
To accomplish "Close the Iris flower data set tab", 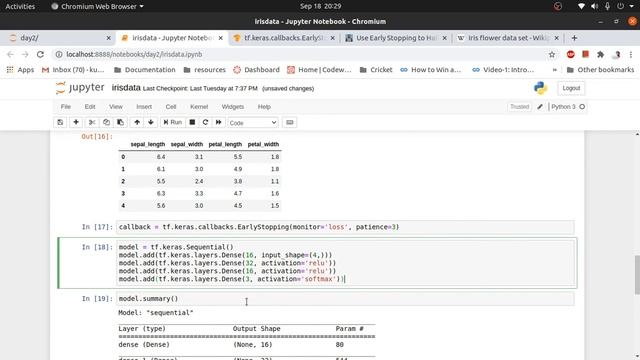I will pyautogui.click(x=556, y=38).
